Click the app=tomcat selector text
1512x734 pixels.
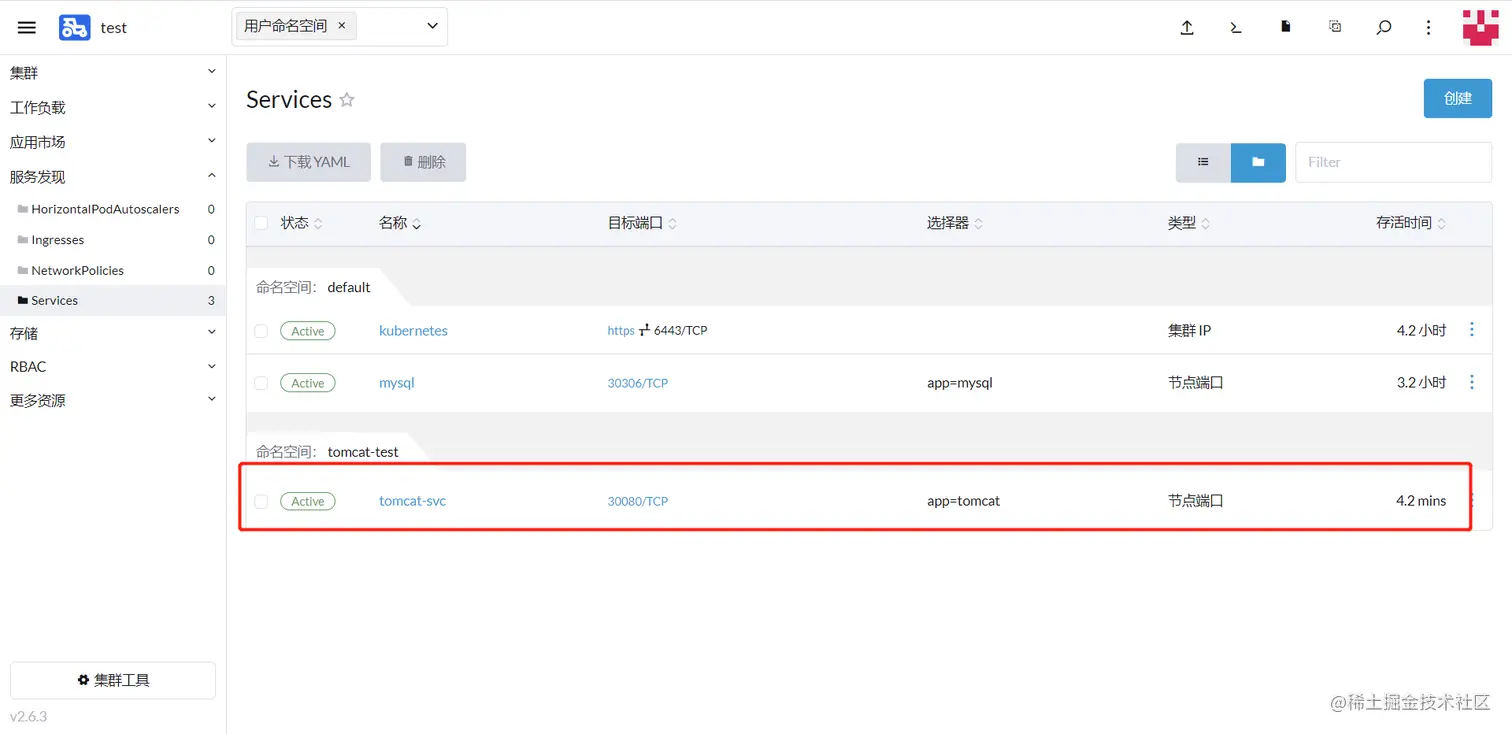[x=963, y=501]
